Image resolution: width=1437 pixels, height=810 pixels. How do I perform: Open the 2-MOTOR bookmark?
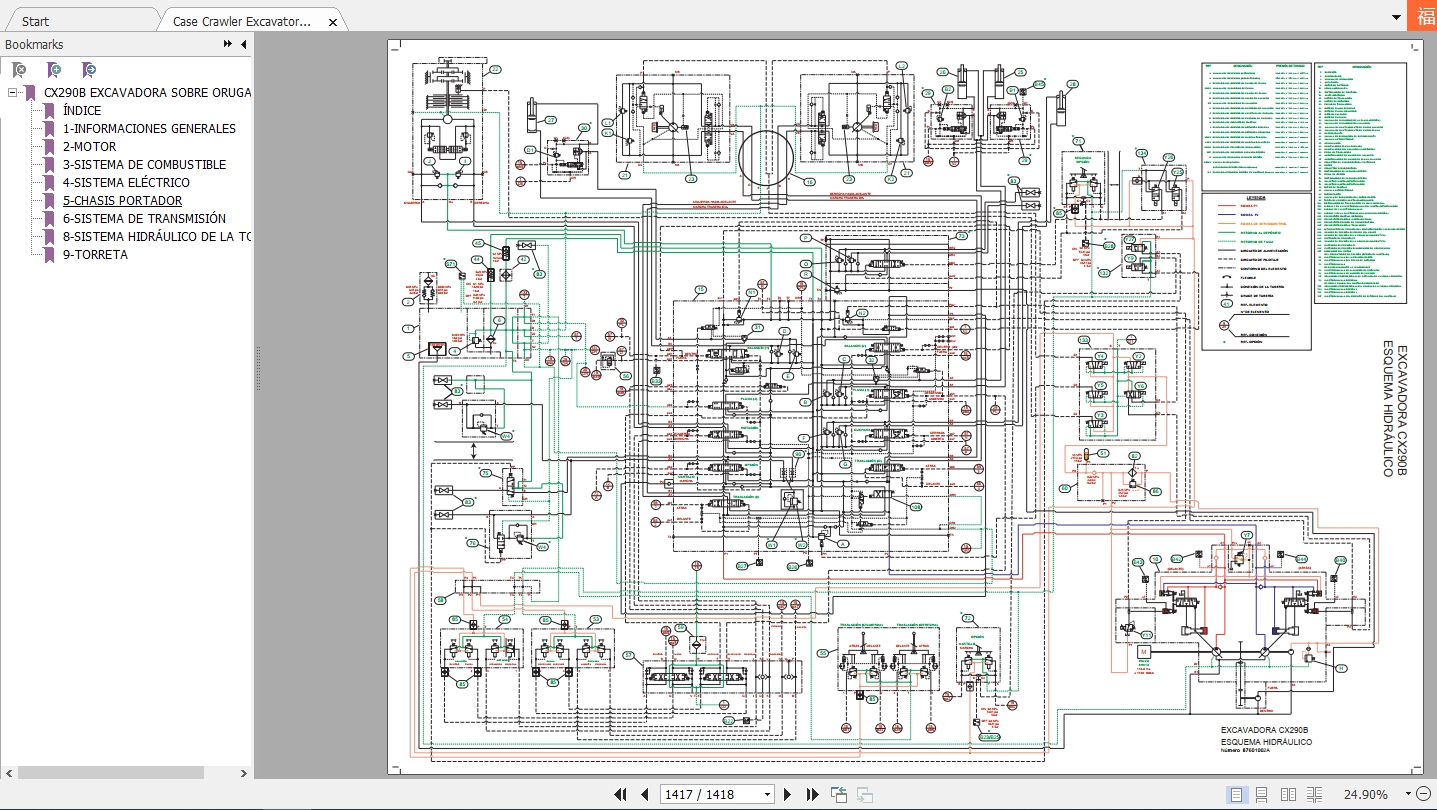90,147
